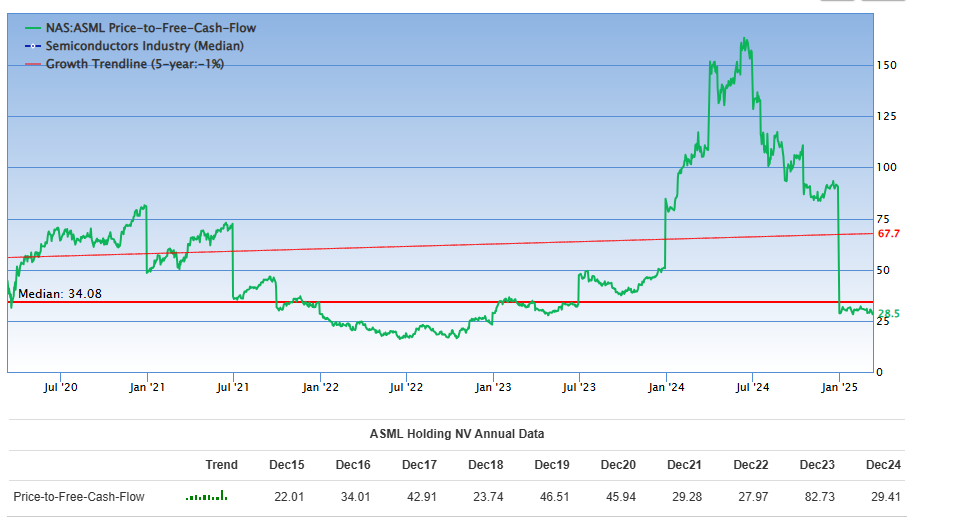Image resolution: width=956 pixels, height=530 pixels.
Task: Click the 23.74 value cell
Action: click(488, 497)
